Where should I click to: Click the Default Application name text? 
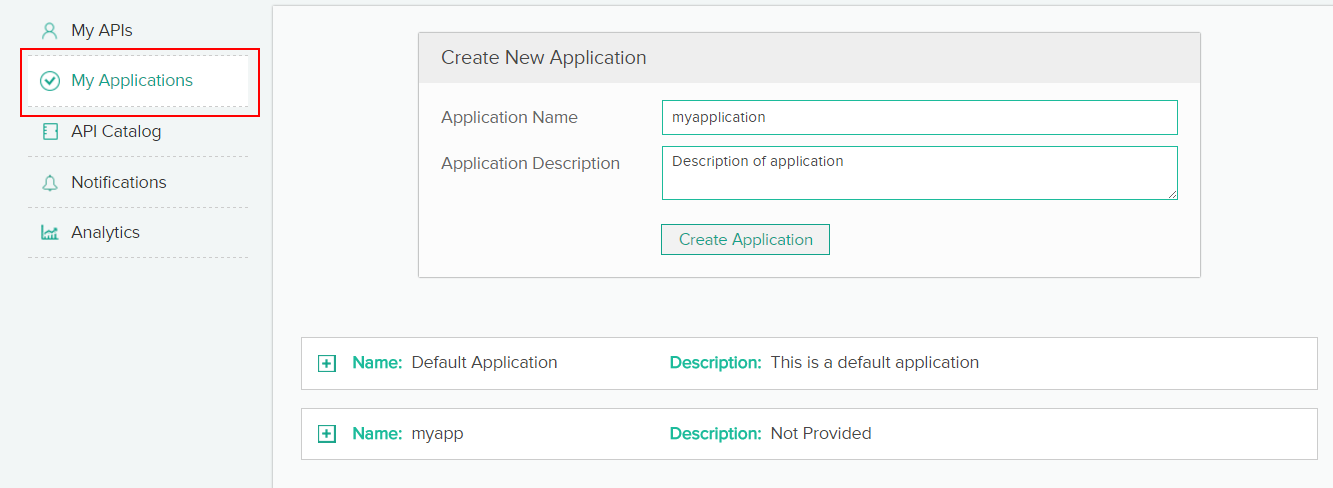point(484,363)
